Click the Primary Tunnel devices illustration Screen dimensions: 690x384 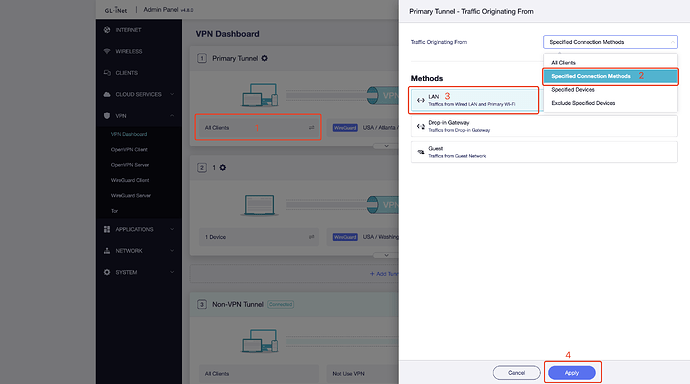coord(260,95)
